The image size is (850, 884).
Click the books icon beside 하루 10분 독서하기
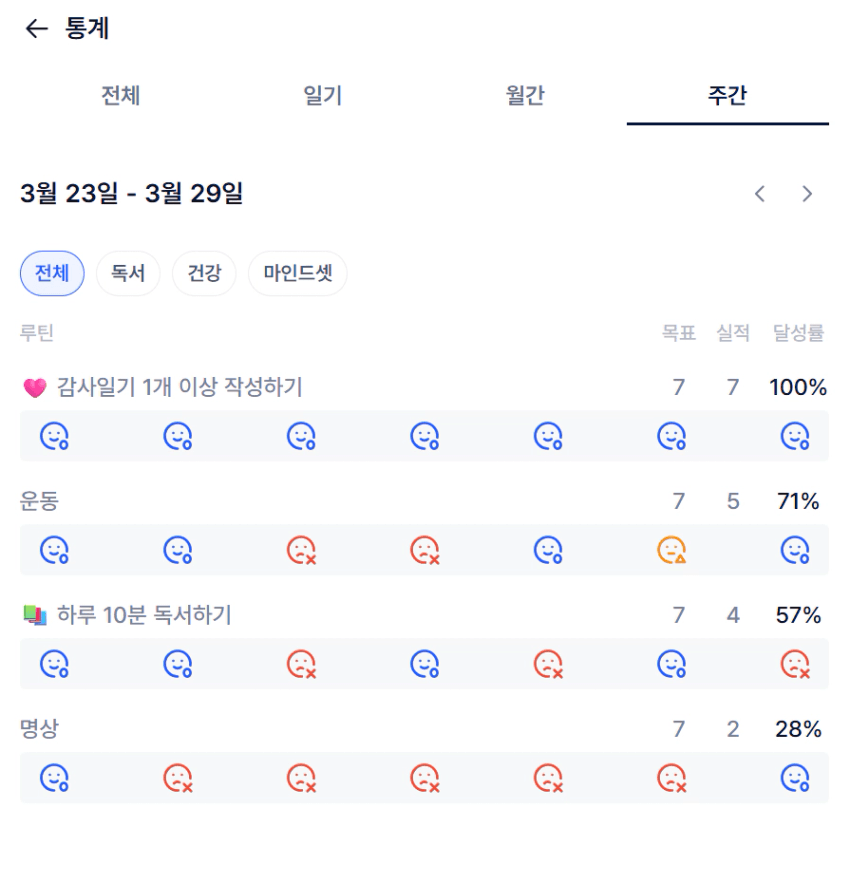35,616
